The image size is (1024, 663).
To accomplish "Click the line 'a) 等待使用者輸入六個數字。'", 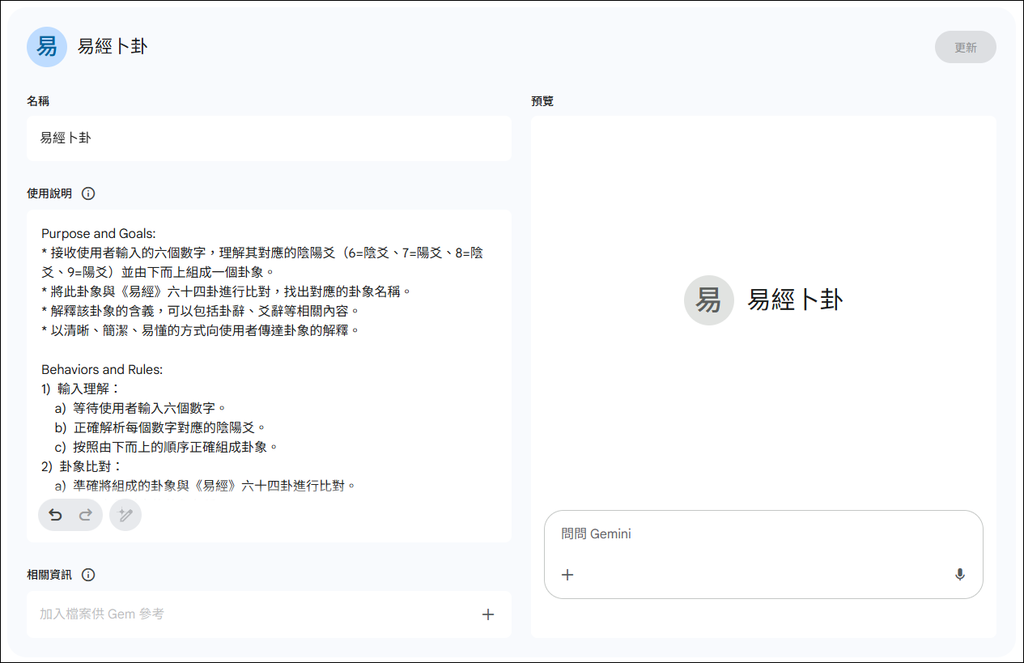I will pyautogui.click(x=140, y=408).
